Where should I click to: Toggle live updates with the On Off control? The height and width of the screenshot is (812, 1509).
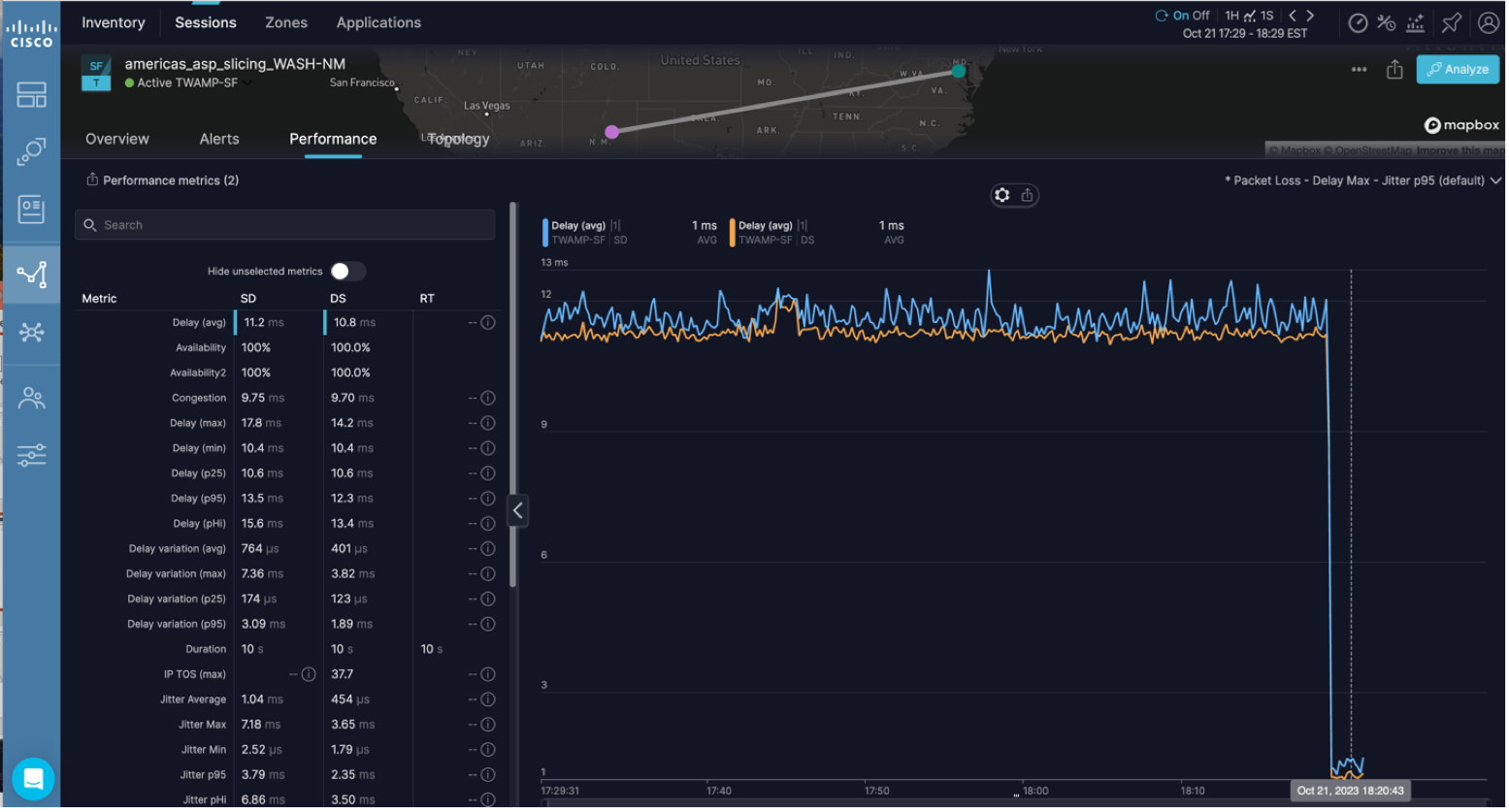1186,15
